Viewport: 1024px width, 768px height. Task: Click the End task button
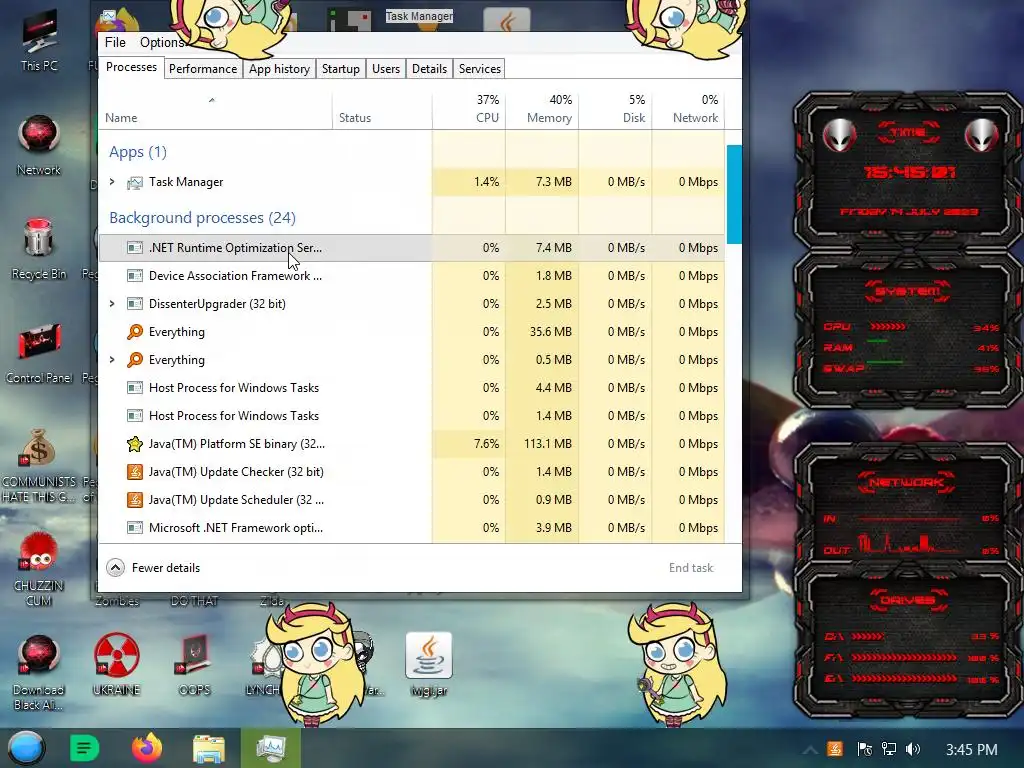691,568
